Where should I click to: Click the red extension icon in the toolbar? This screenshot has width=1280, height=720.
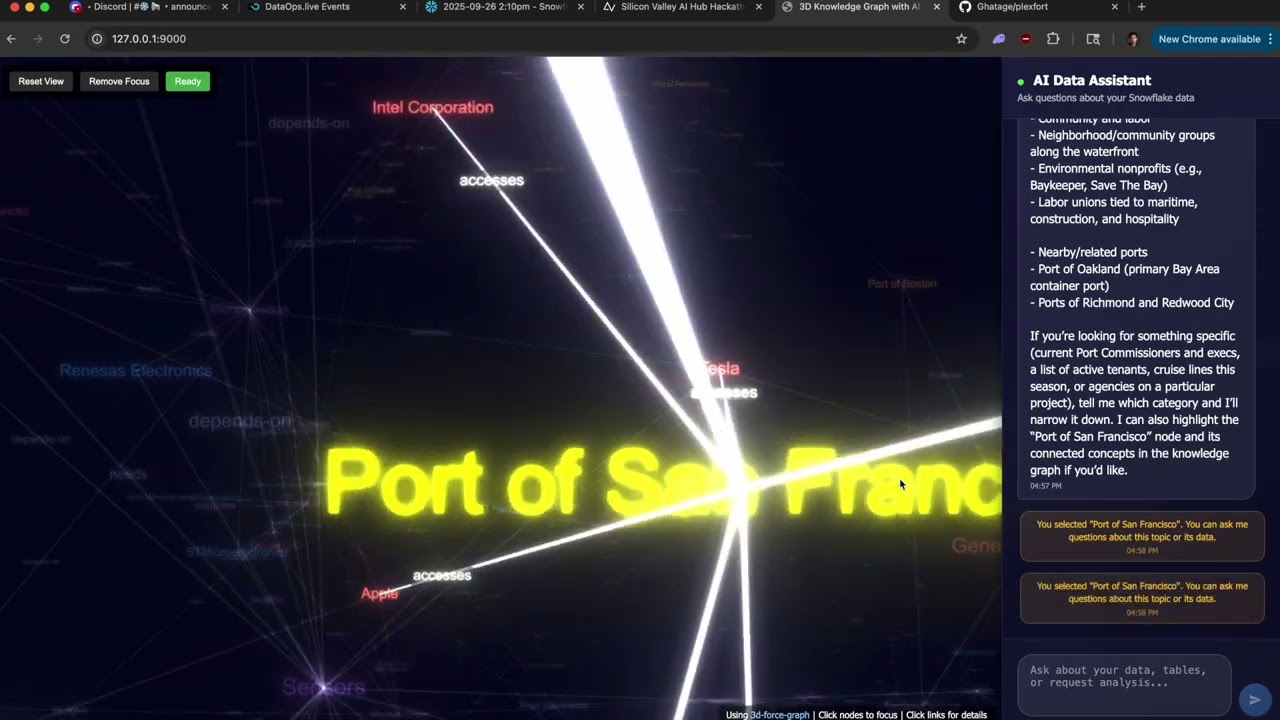(1025, 39)
